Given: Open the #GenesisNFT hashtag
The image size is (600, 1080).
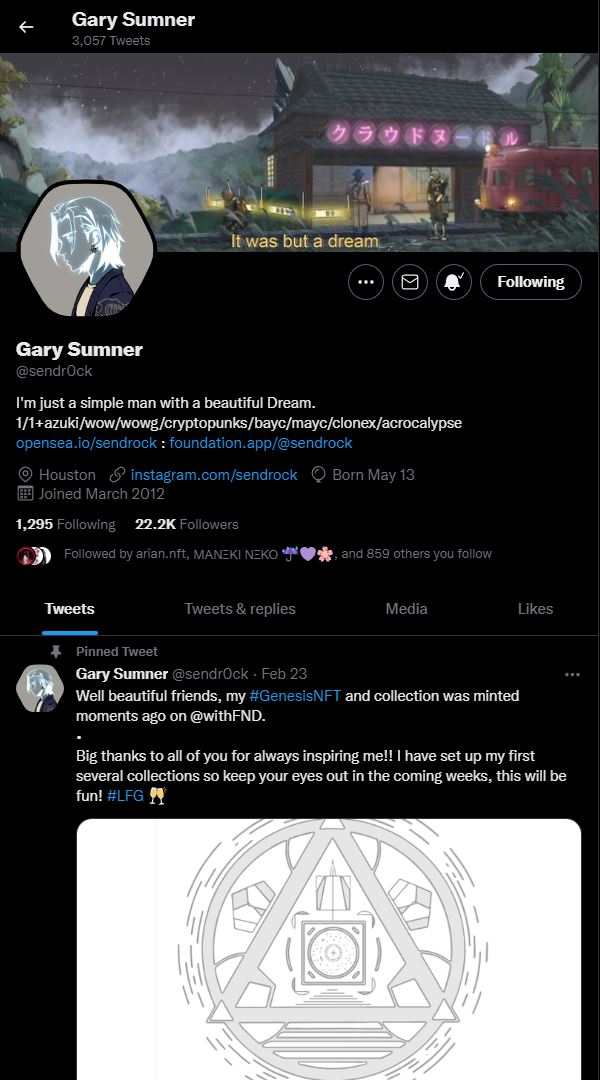Looking at the screenshot, I should (295, 696).
